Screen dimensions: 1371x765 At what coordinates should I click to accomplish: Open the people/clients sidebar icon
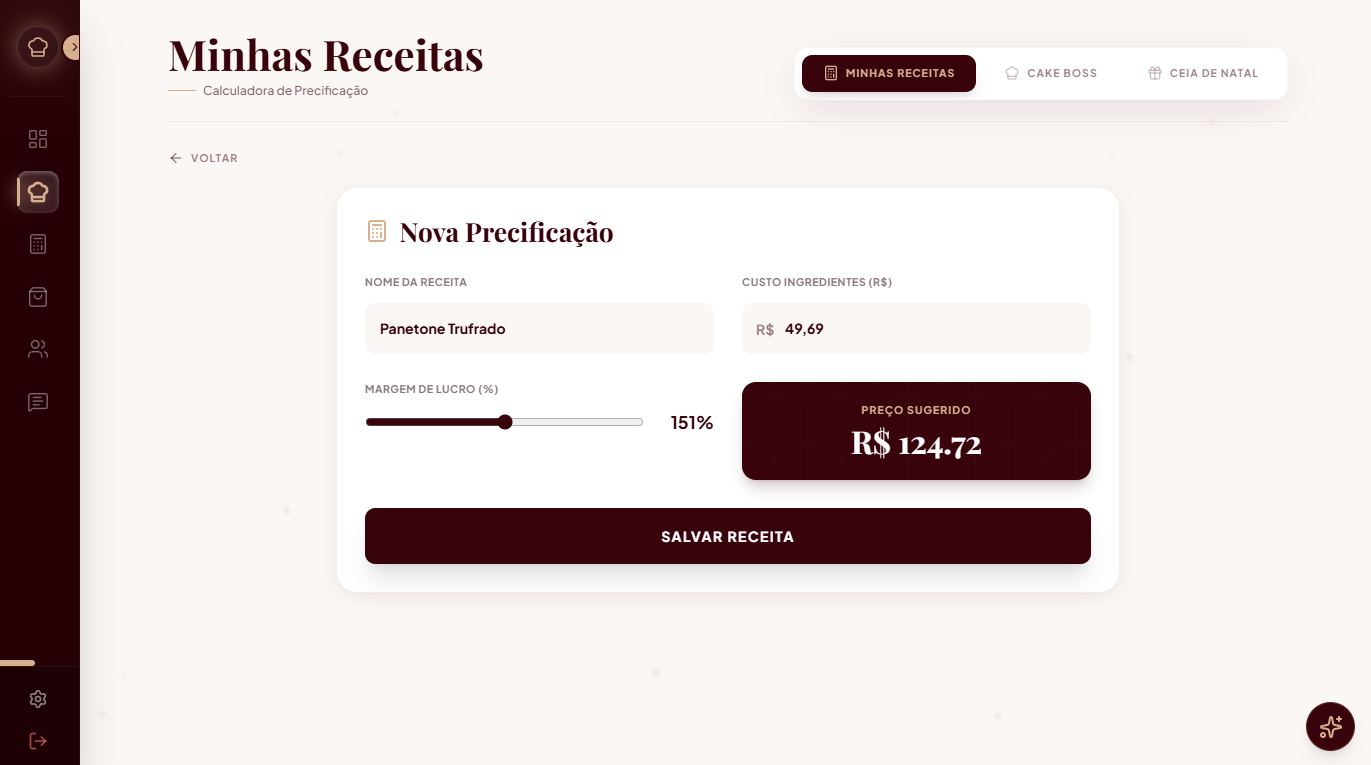[38, 349]
